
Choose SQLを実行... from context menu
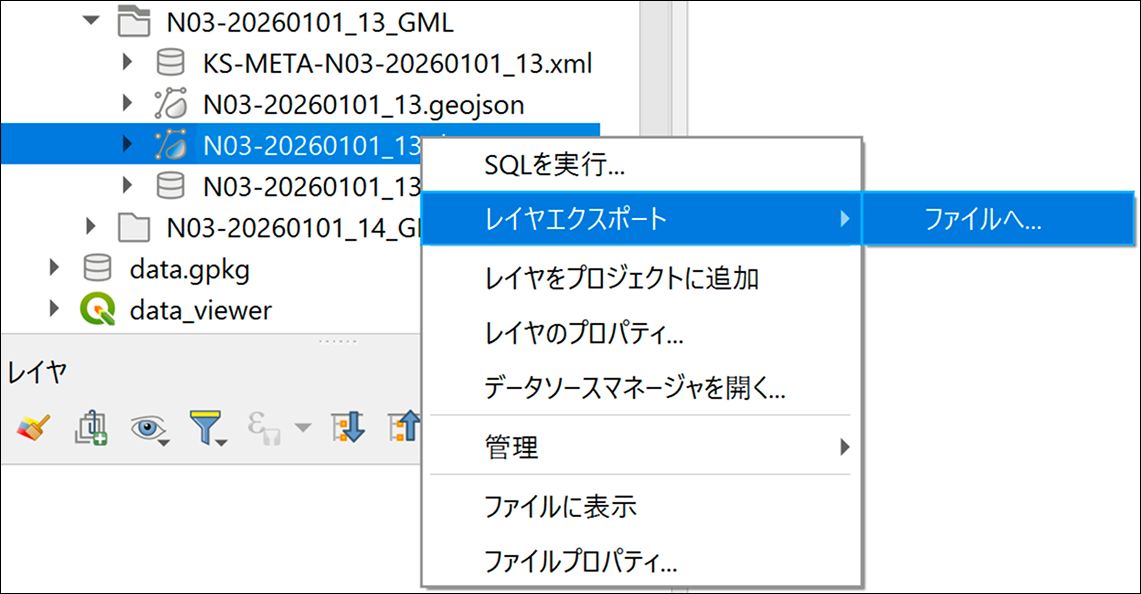coord(642,165)
